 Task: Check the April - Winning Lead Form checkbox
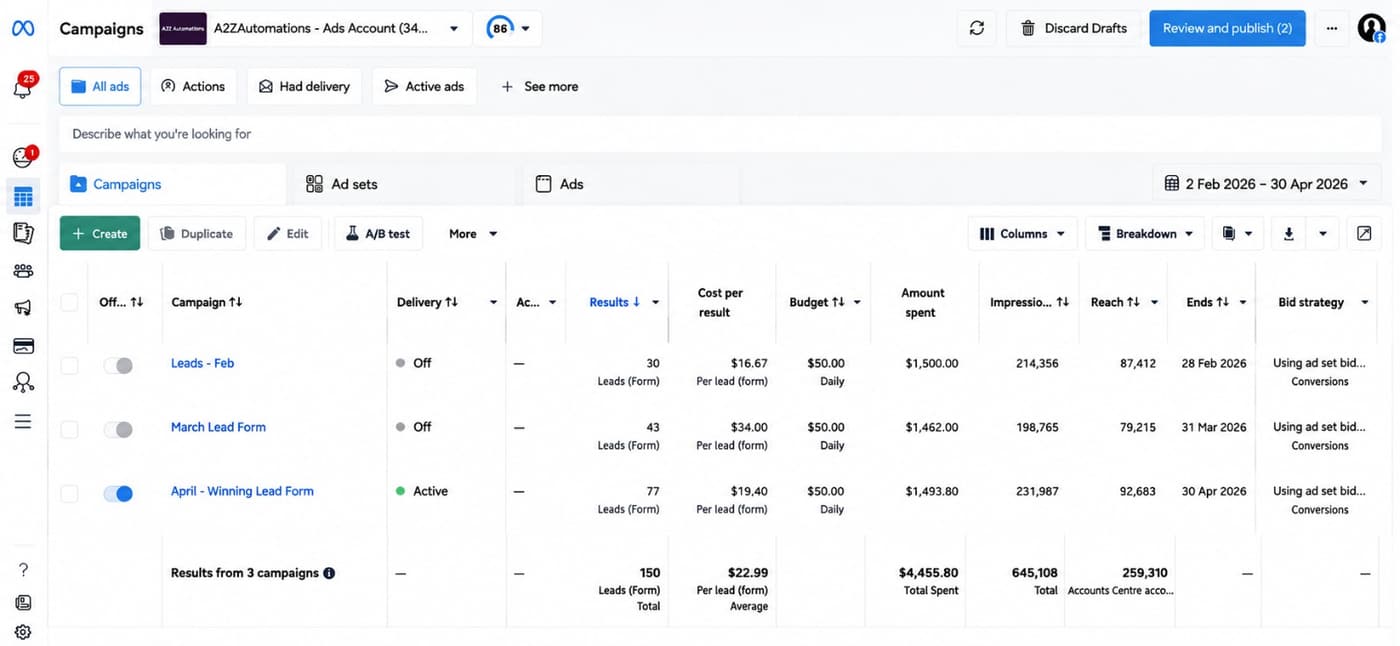69,494
